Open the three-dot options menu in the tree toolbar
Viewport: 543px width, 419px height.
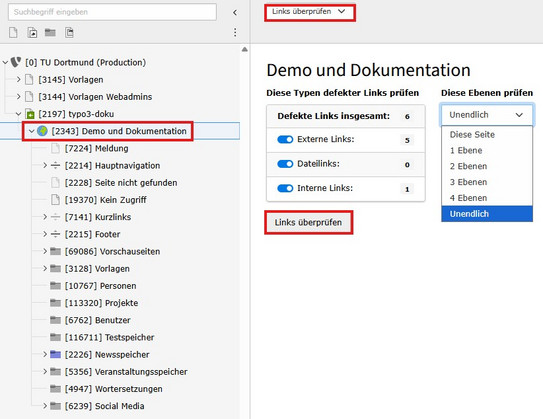[x=235, y=33]
